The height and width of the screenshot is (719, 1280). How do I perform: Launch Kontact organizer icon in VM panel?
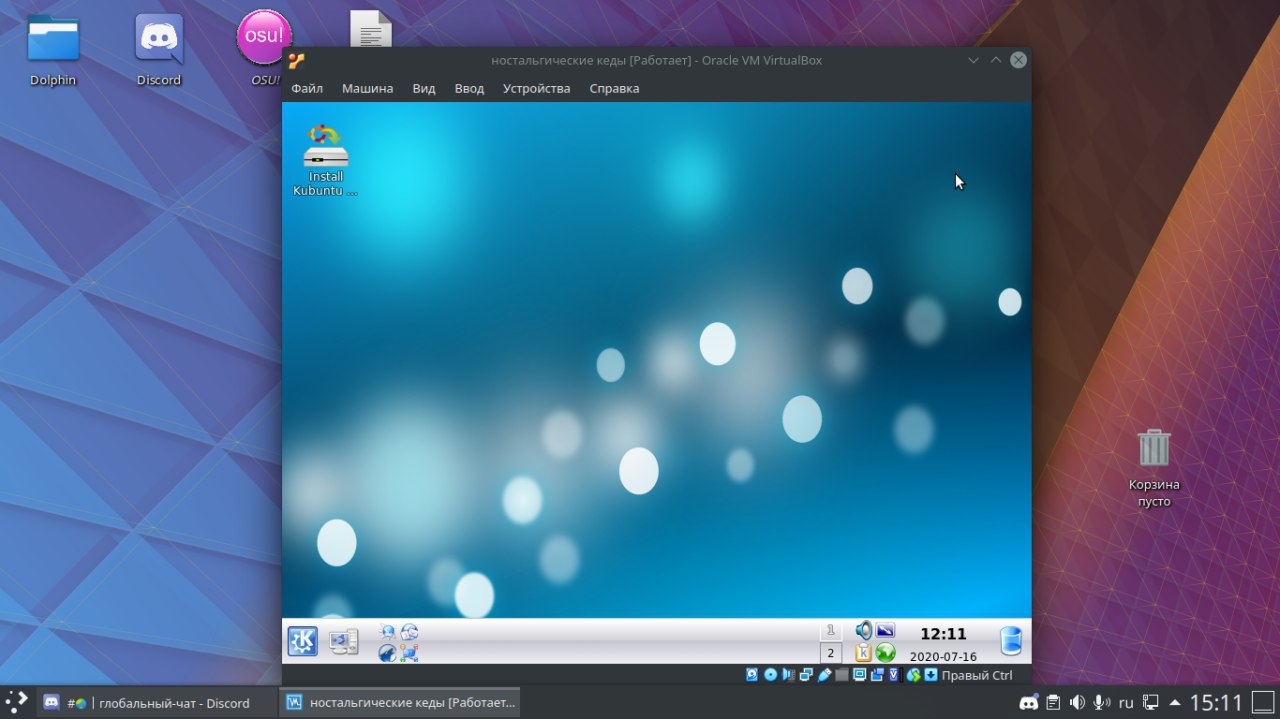[409, 632]
